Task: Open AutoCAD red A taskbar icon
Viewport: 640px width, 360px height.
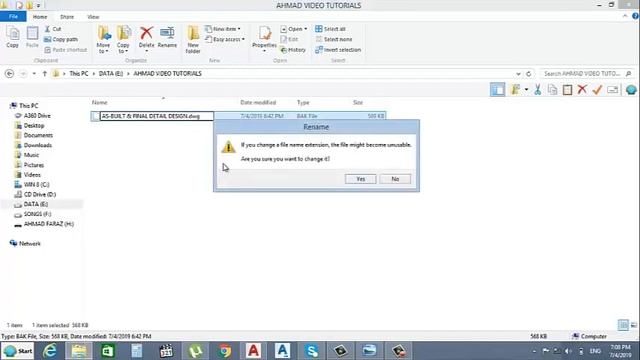Action: coord(253,351)
